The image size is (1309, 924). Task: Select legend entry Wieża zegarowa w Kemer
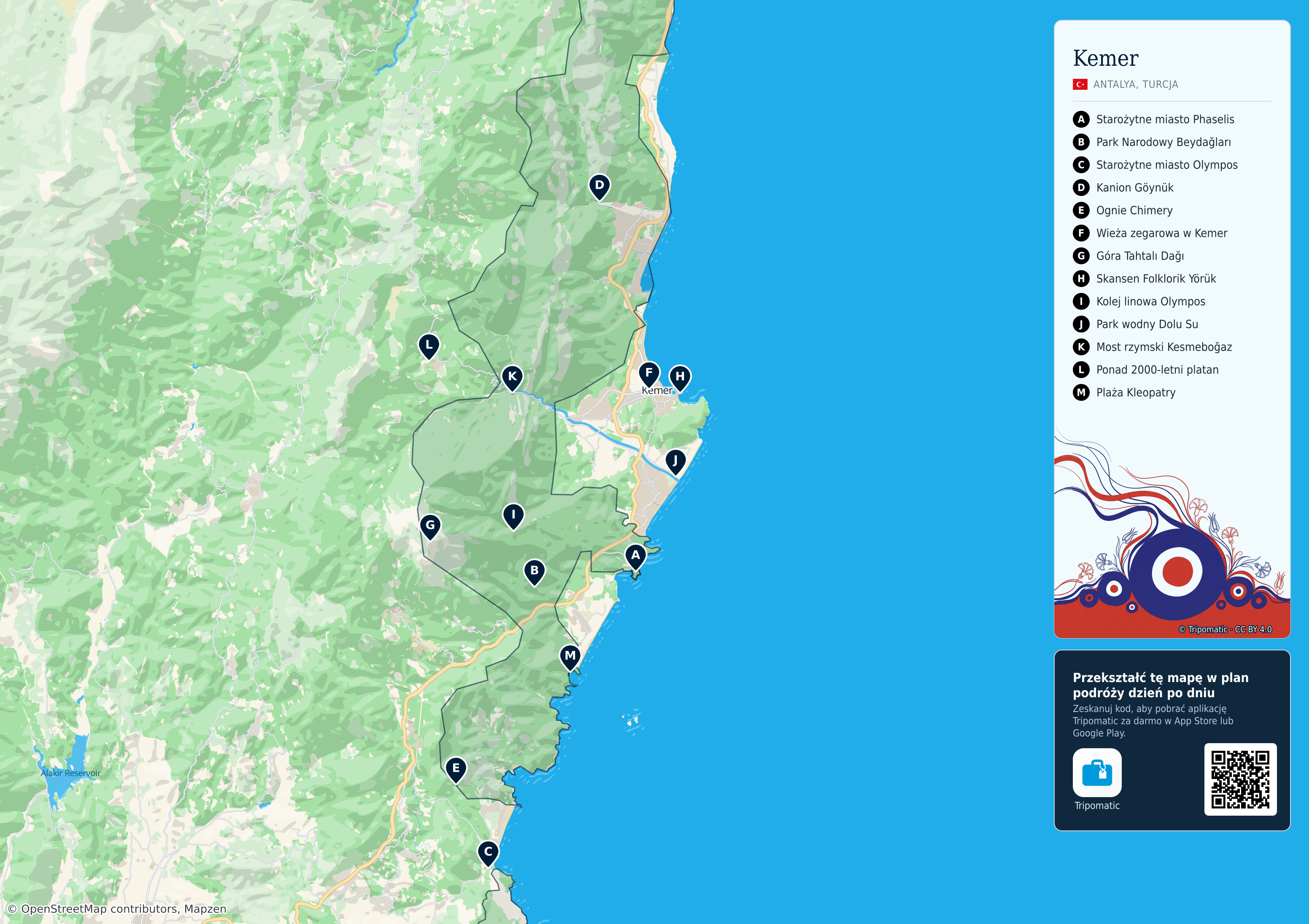(x=1161, y=233)
